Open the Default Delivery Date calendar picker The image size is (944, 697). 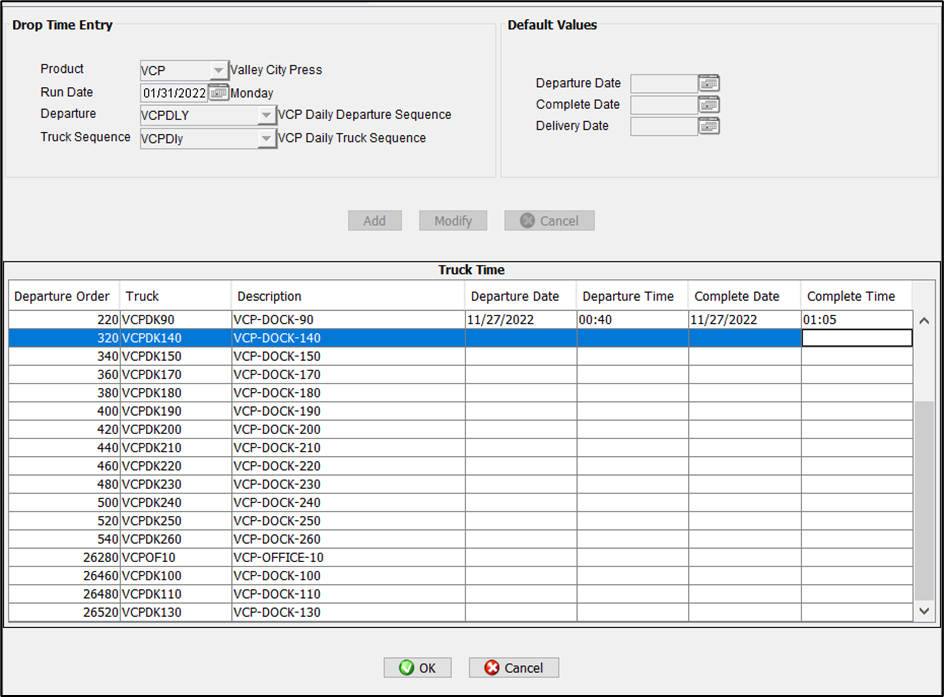709,126
